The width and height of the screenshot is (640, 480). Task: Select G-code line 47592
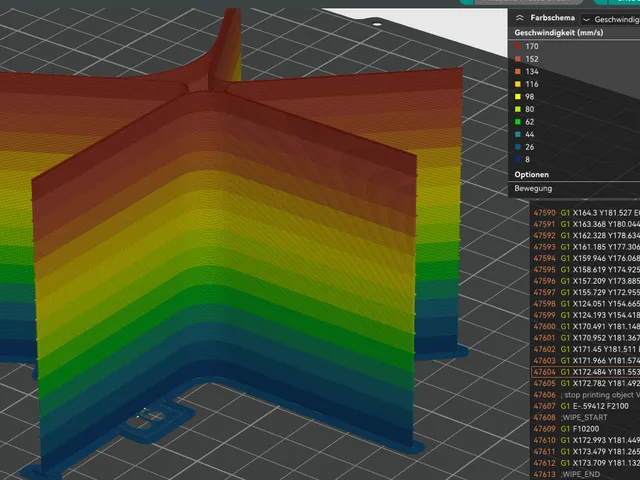pyautogui.click(x=586, y=236)
